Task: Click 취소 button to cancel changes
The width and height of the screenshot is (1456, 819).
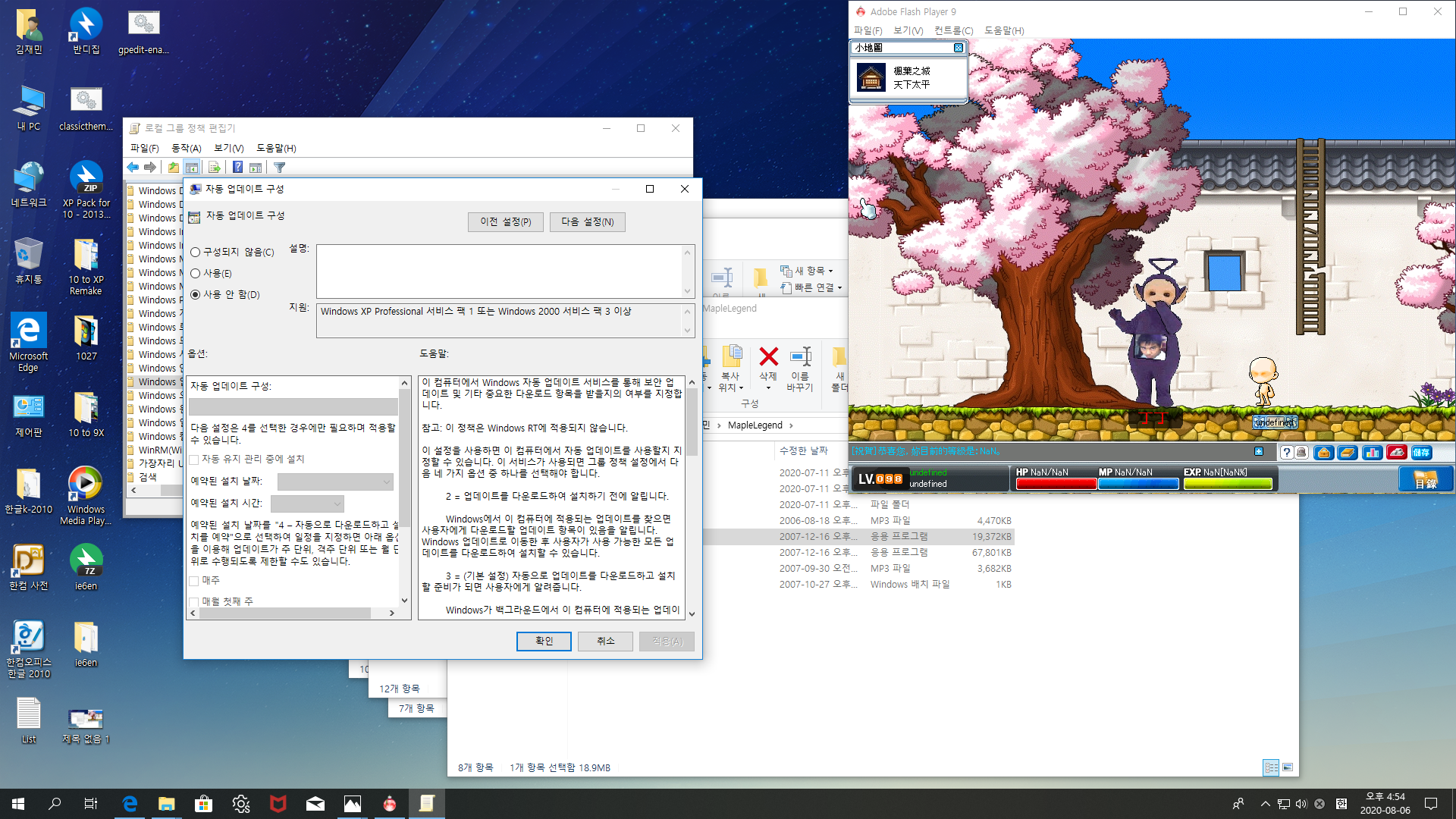Action: pyautogui.click(x=605, y=641)
